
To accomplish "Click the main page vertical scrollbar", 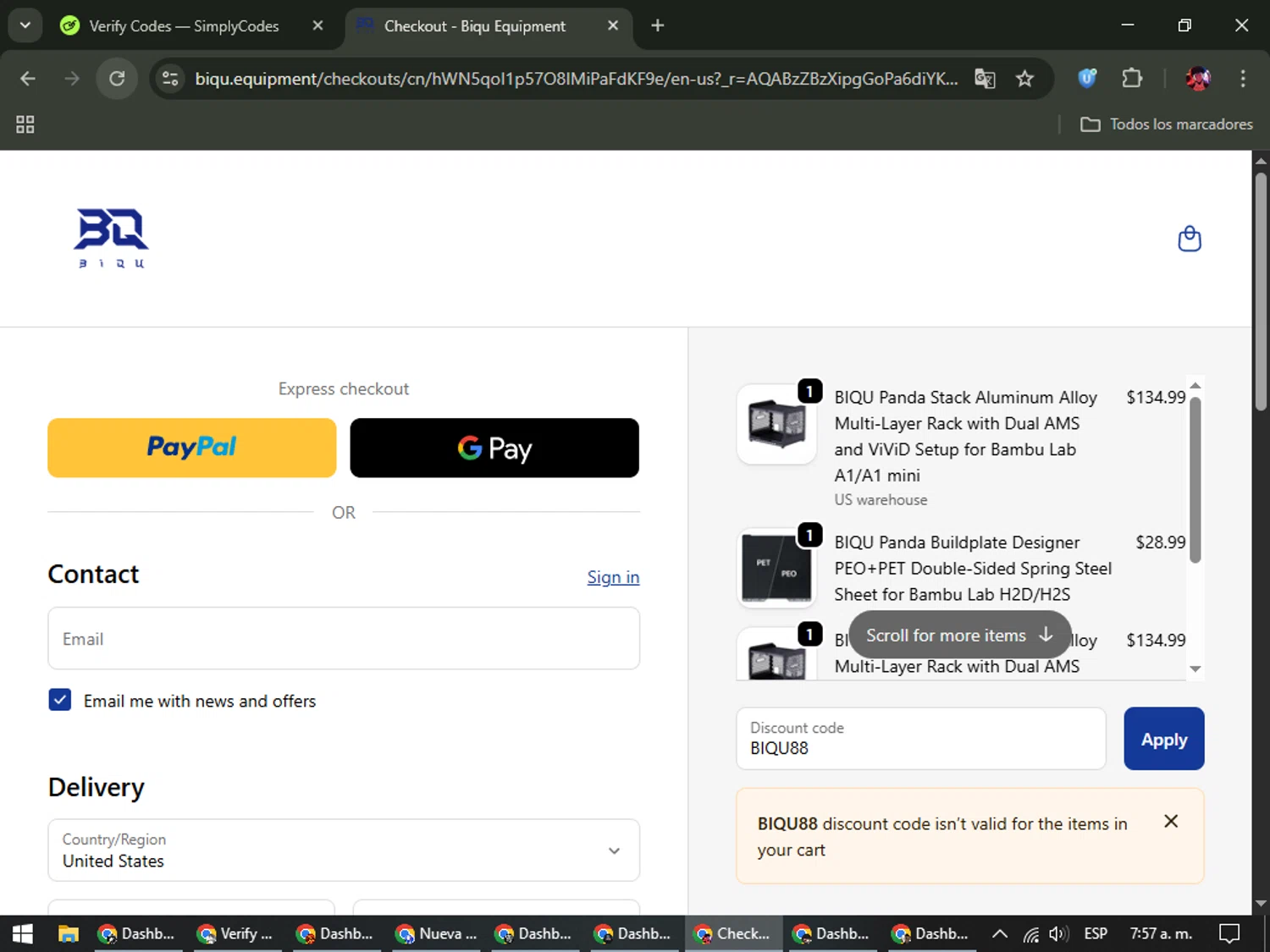I will coord(1261,292).
